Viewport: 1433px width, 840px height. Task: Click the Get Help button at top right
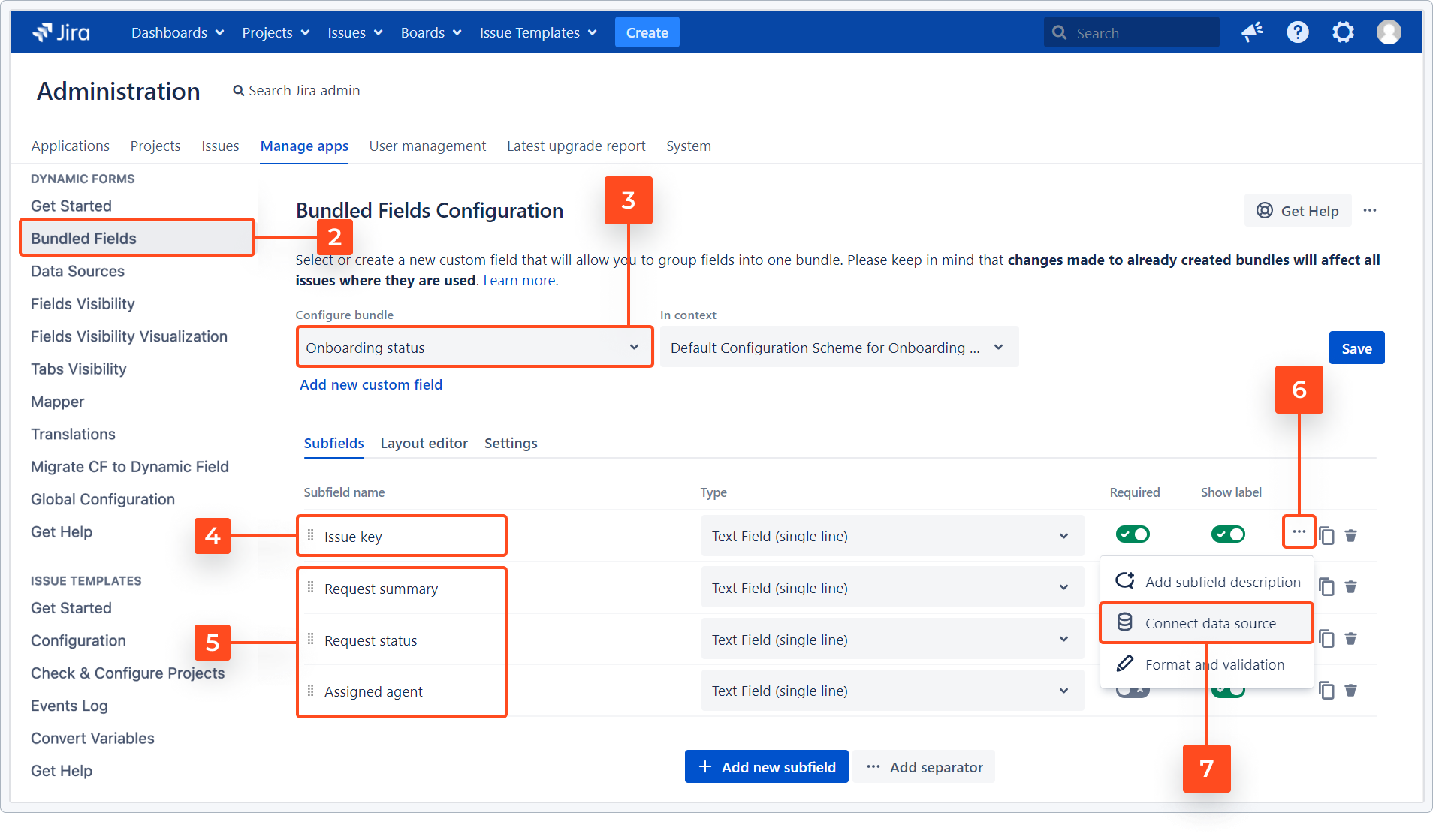coord(1298,210)
